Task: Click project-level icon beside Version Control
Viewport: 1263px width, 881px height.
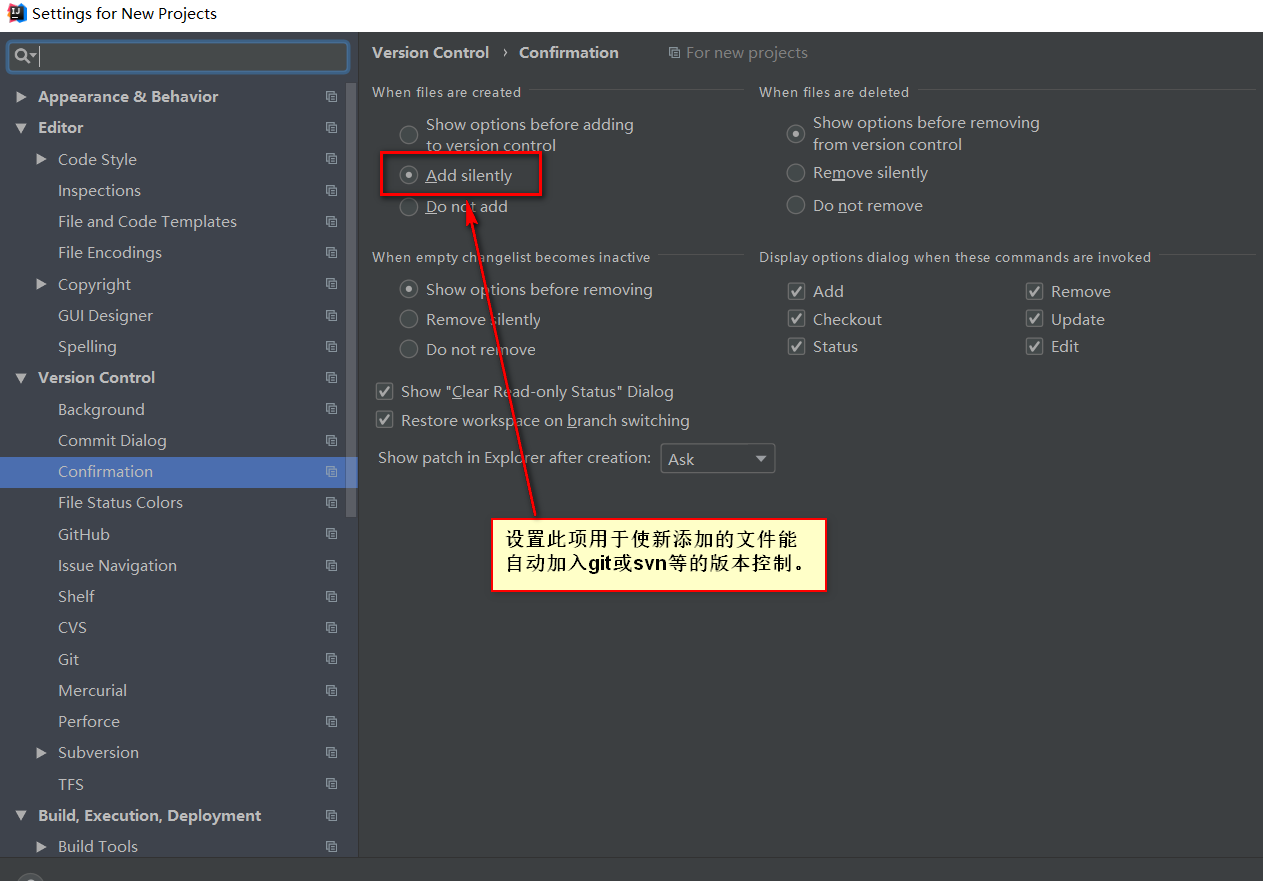Action: [x=331, y=377]
